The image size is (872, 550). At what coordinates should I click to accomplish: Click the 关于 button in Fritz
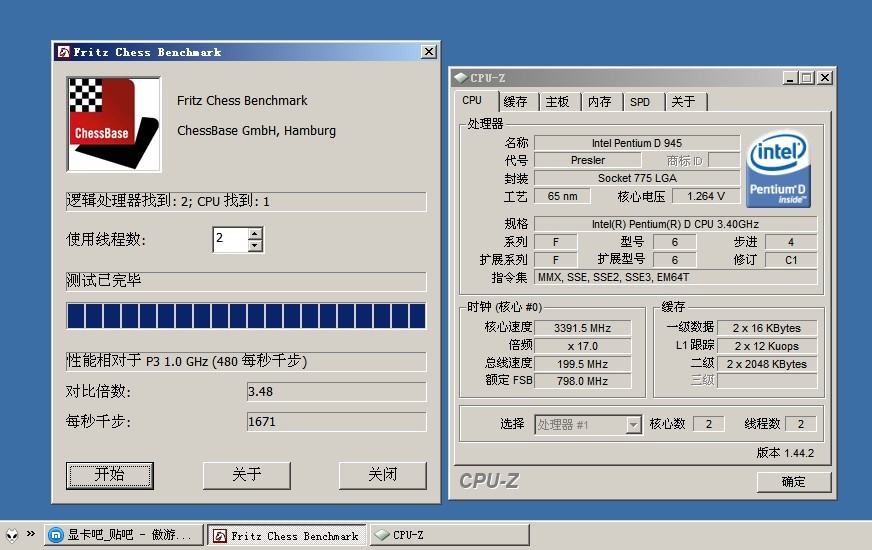[x=246, y=475]
